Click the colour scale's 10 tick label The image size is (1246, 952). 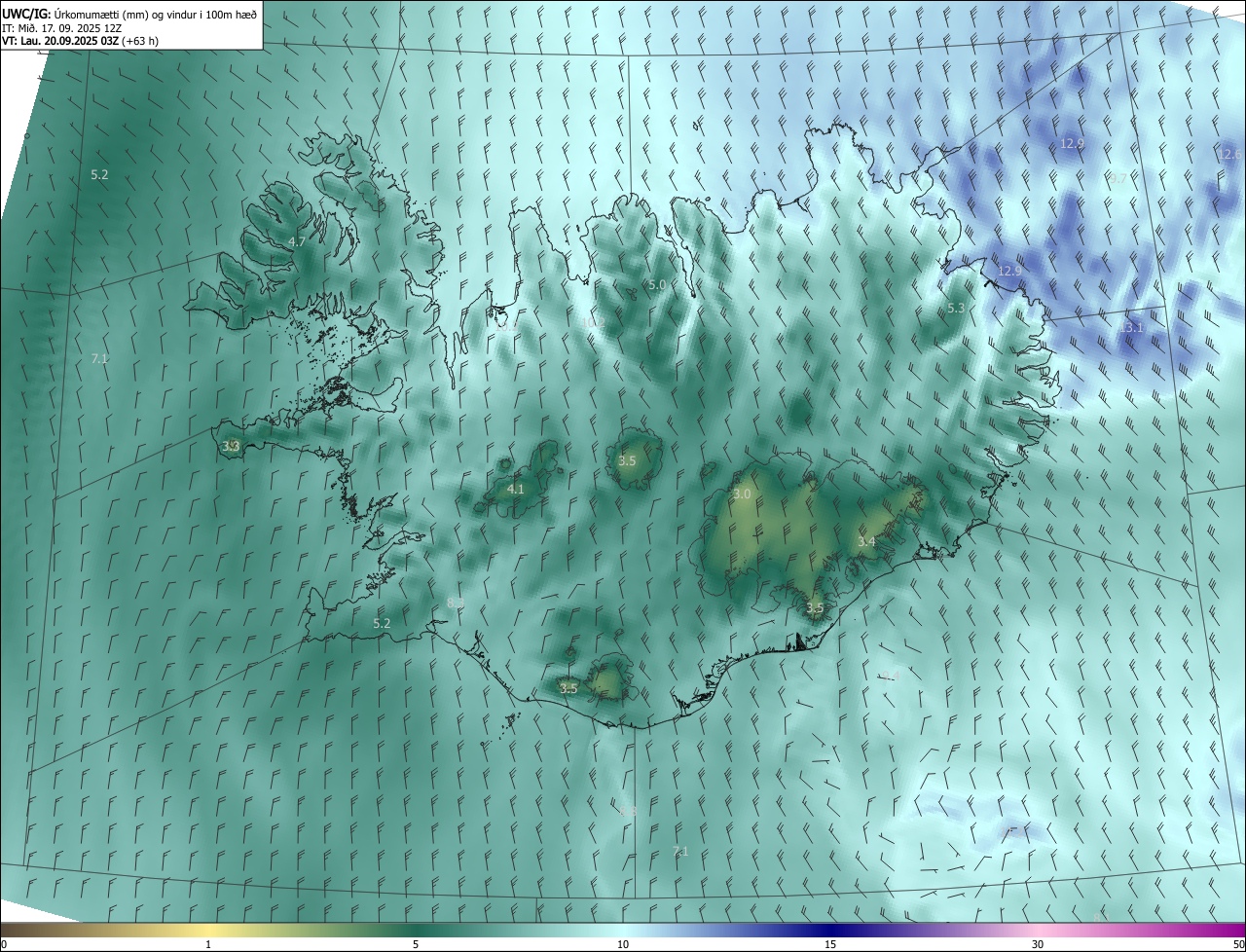623,944
